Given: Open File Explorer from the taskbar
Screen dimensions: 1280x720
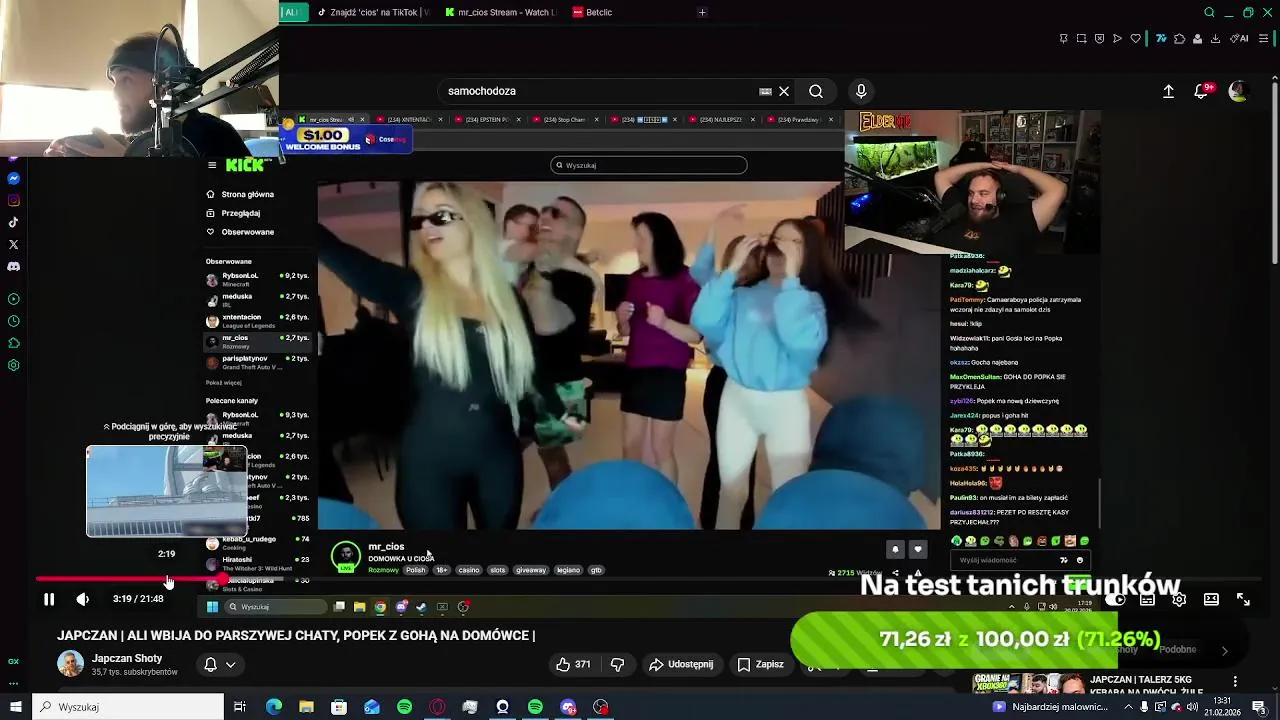Looking at the screenshot, I should (306, 707).
